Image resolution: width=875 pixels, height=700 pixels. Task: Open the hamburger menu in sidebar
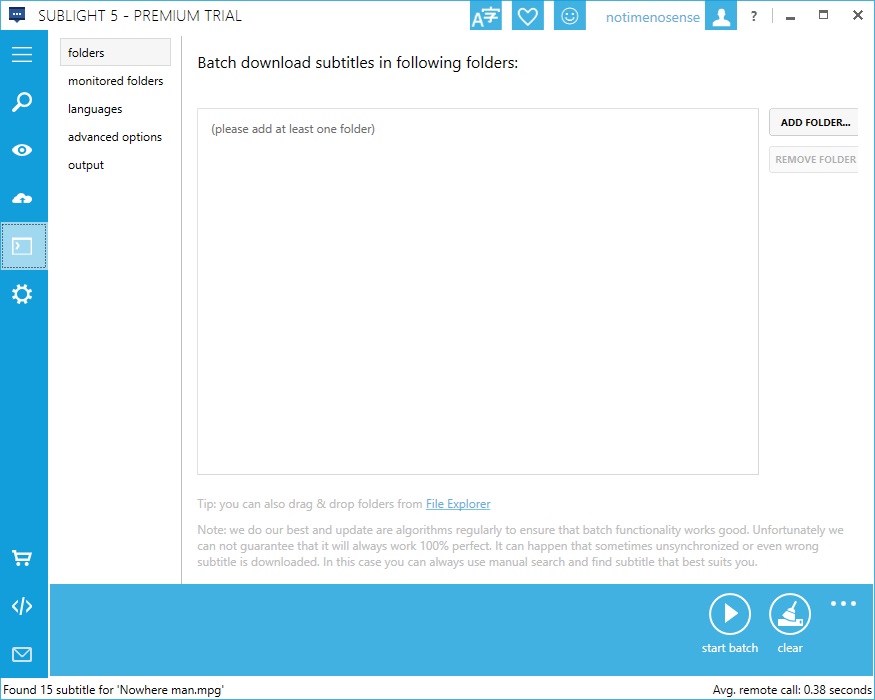point(22,54)
